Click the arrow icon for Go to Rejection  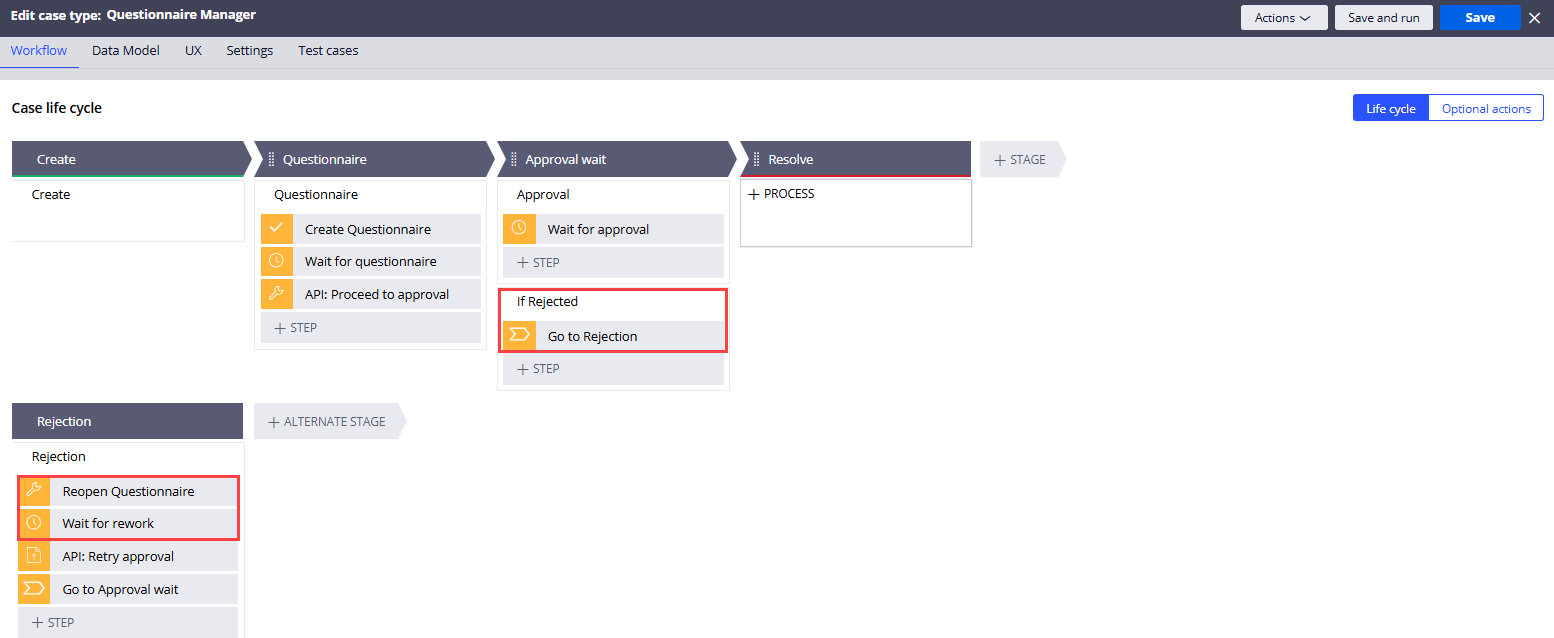519,336
